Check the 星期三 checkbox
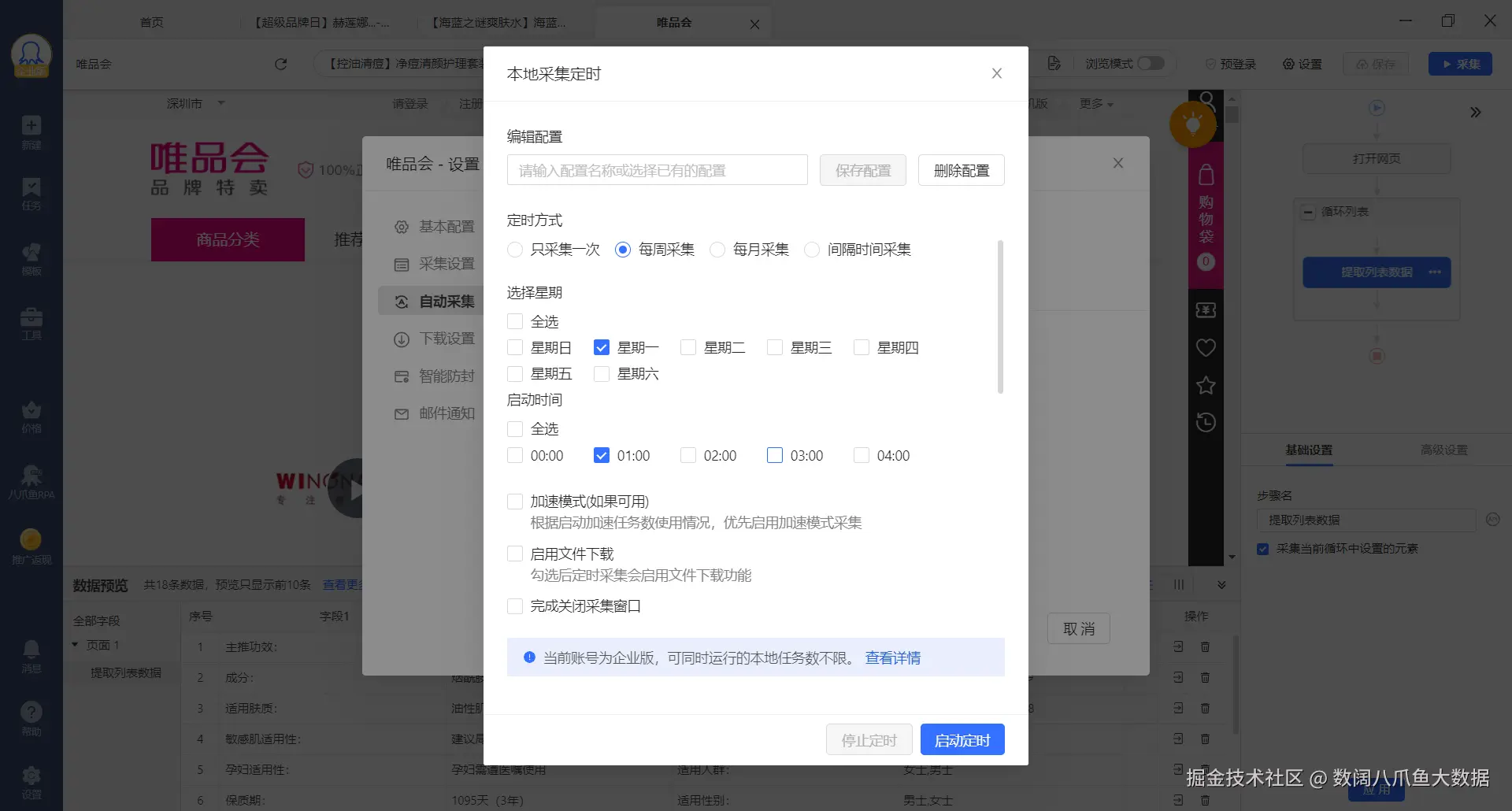This screenshot has width=1512, height=811. point(775,347)
